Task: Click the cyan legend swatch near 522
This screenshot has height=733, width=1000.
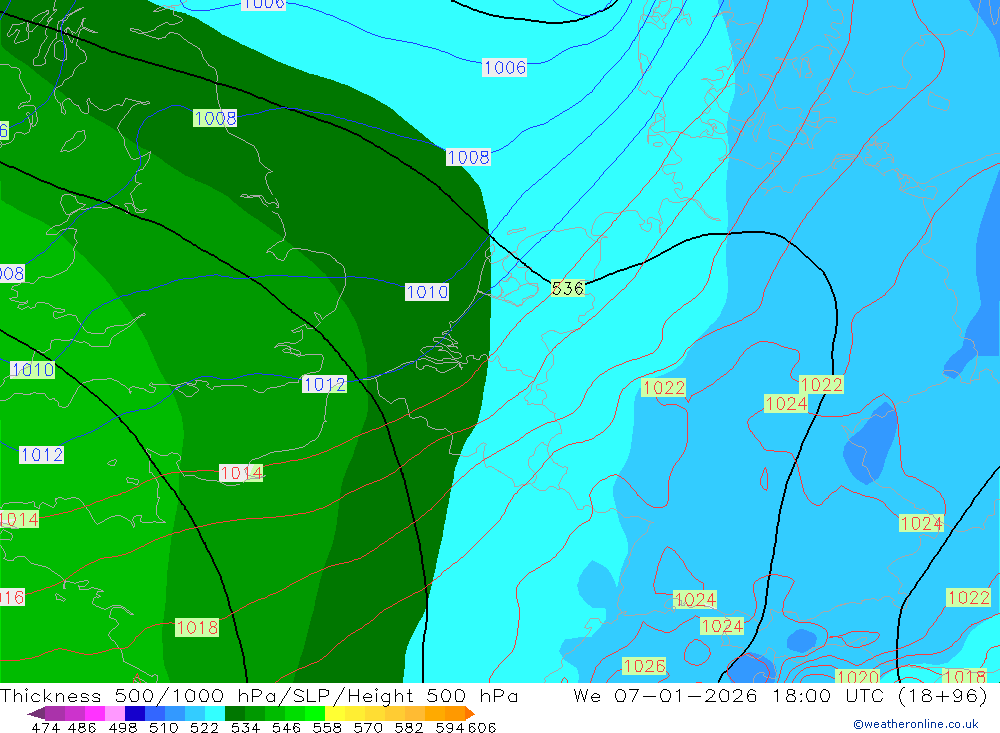Action: click(x=215, y=713)
